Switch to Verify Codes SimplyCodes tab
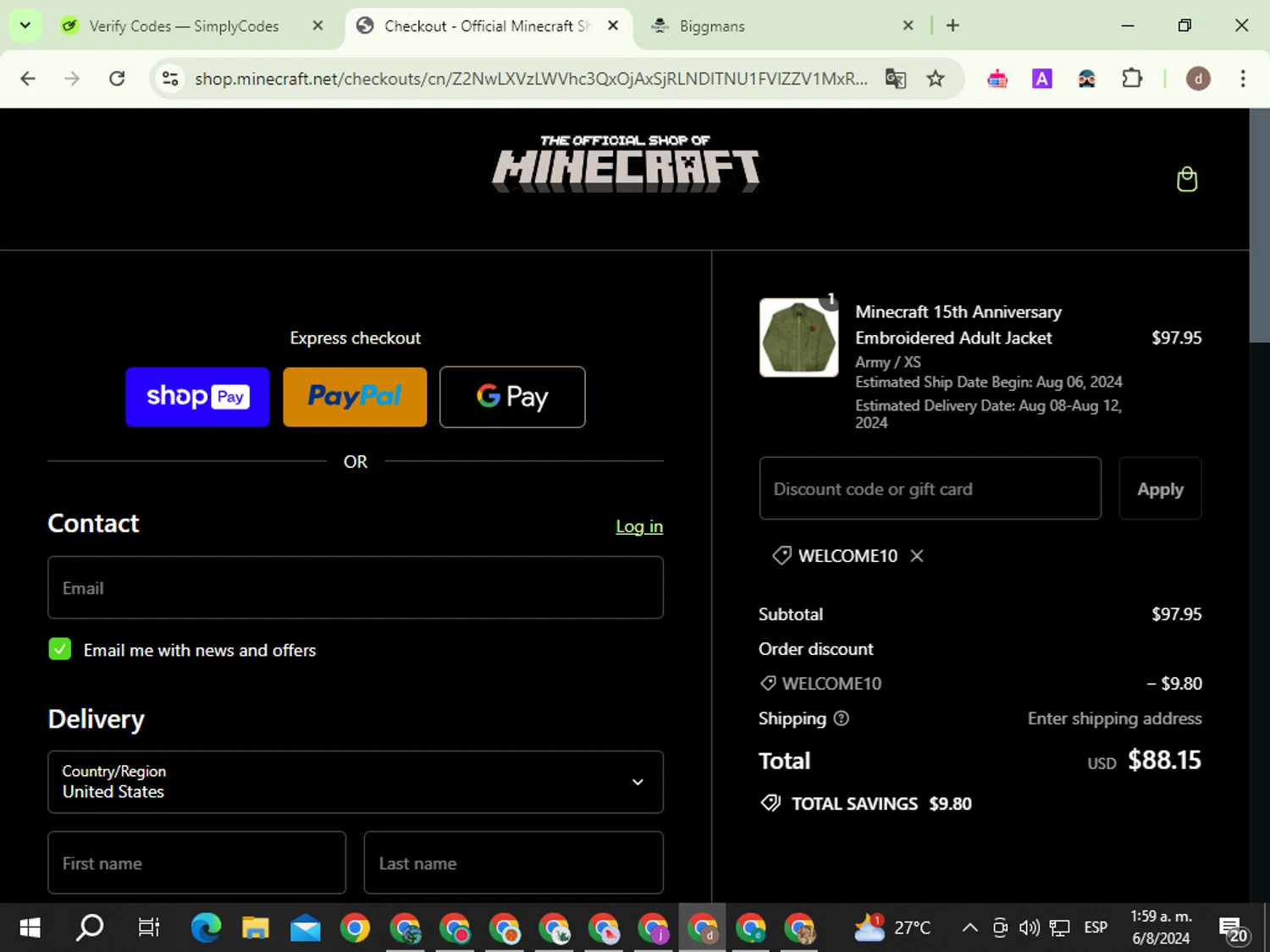Viewport: 1270px width, 952px height. (x=184, y=25)
